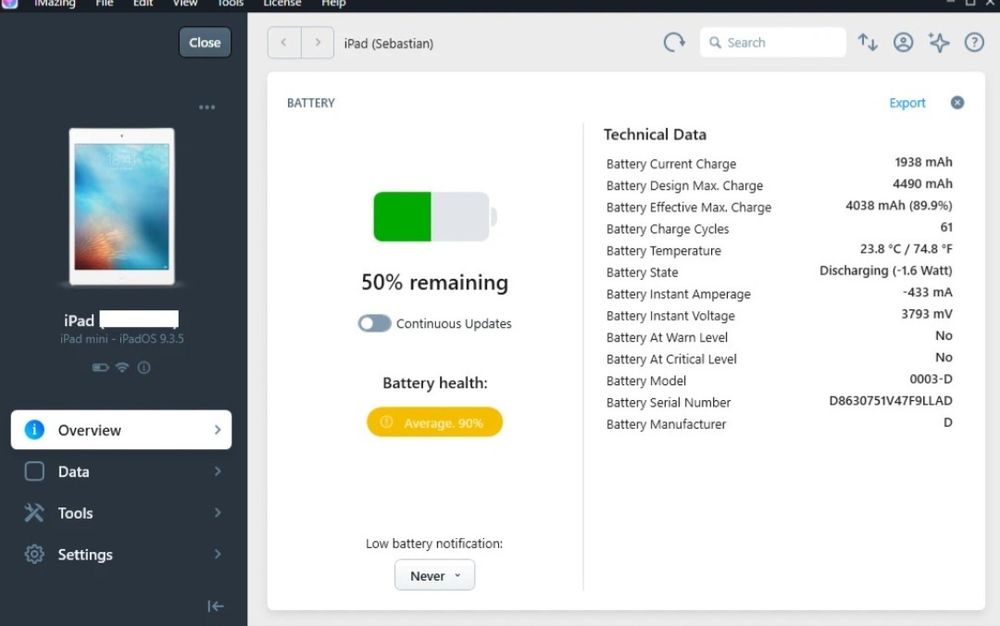Screen dimensions: 1000x626
Task: Click the iPad (Sebastian) title text
Action: [388, 43]
